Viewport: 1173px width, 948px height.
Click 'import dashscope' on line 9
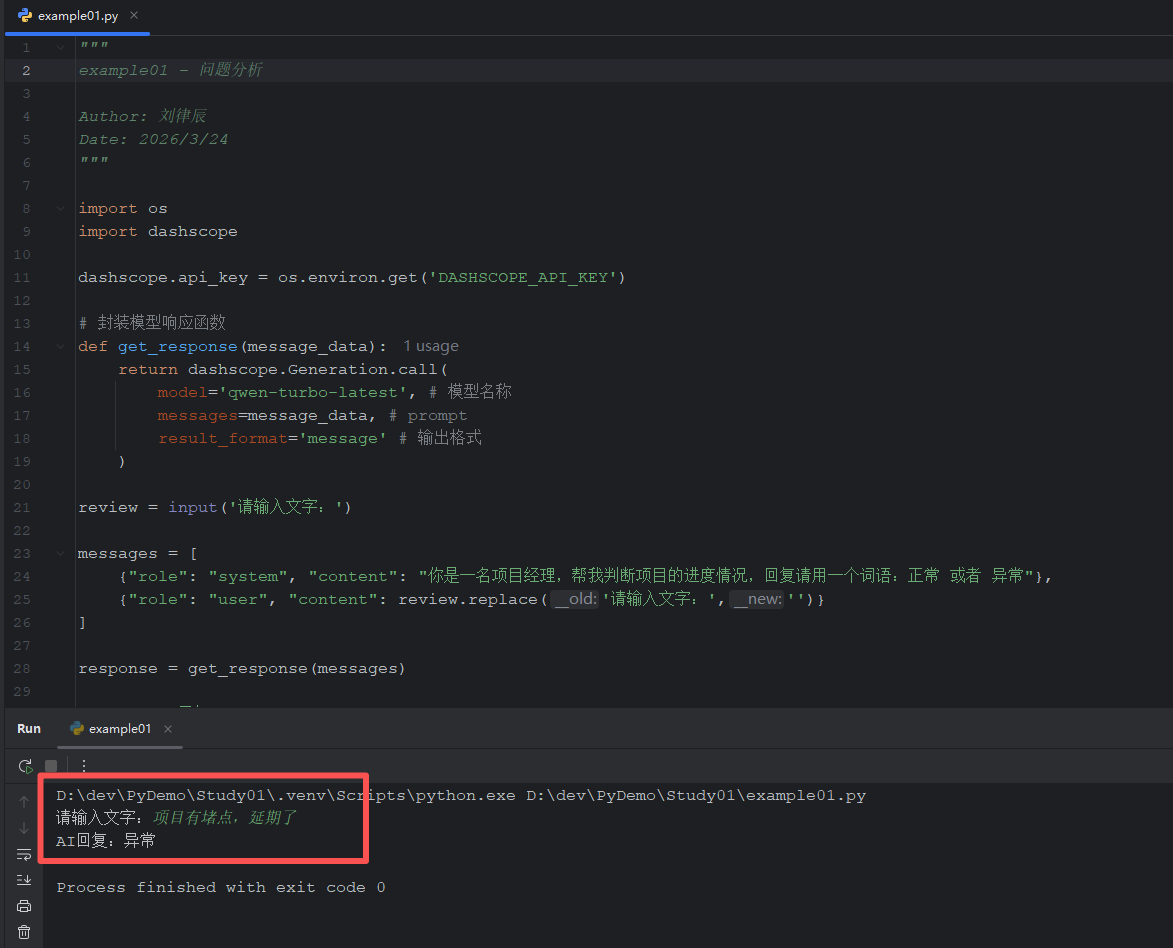coord(158,231)
